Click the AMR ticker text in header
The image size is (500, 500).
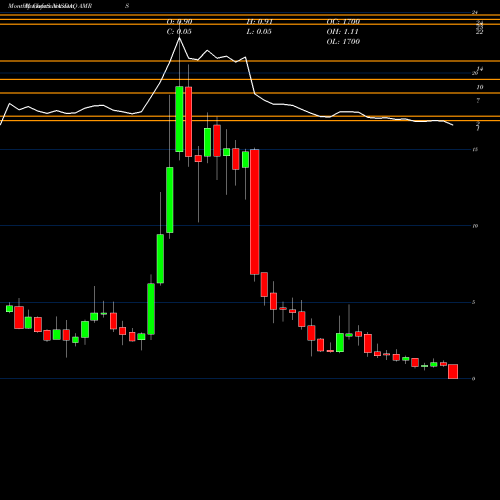click(84, 6)
